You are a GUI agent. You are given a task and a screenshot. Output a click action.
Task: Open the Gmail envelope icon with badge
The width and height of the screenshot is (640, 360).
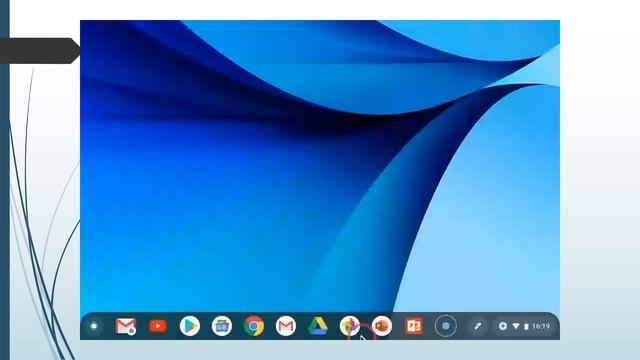[126, 326]
